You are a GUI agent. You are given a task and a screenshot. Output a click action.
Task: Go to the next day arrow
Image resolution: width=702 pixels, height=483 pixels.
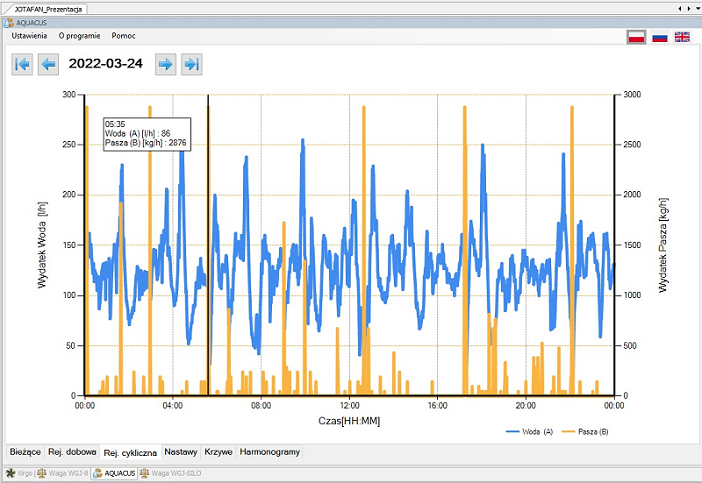click(166, 64)
